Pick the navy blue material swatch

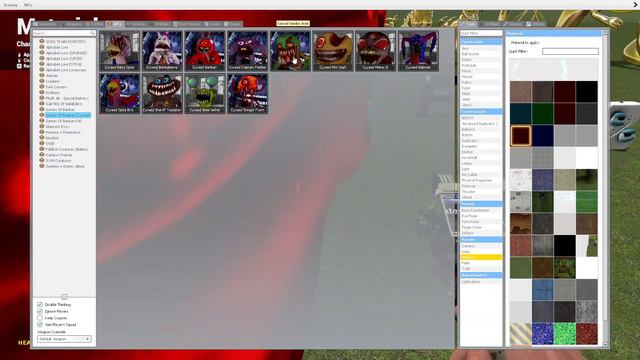(x=542, y=136)
